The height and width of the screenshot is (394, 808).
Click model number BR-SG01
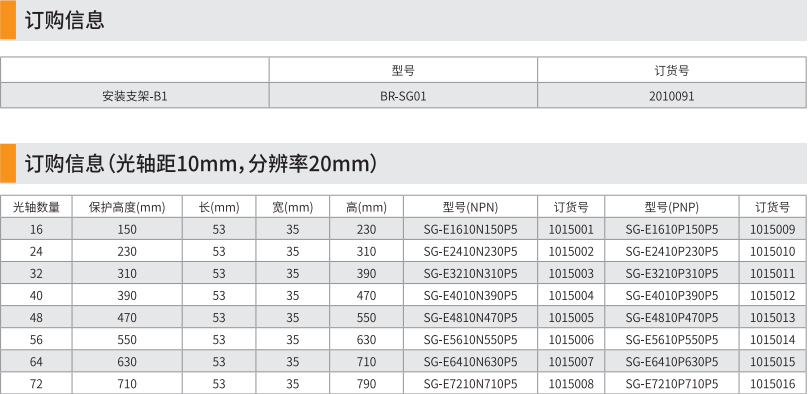pyautogui.click(x=403, y=96)
